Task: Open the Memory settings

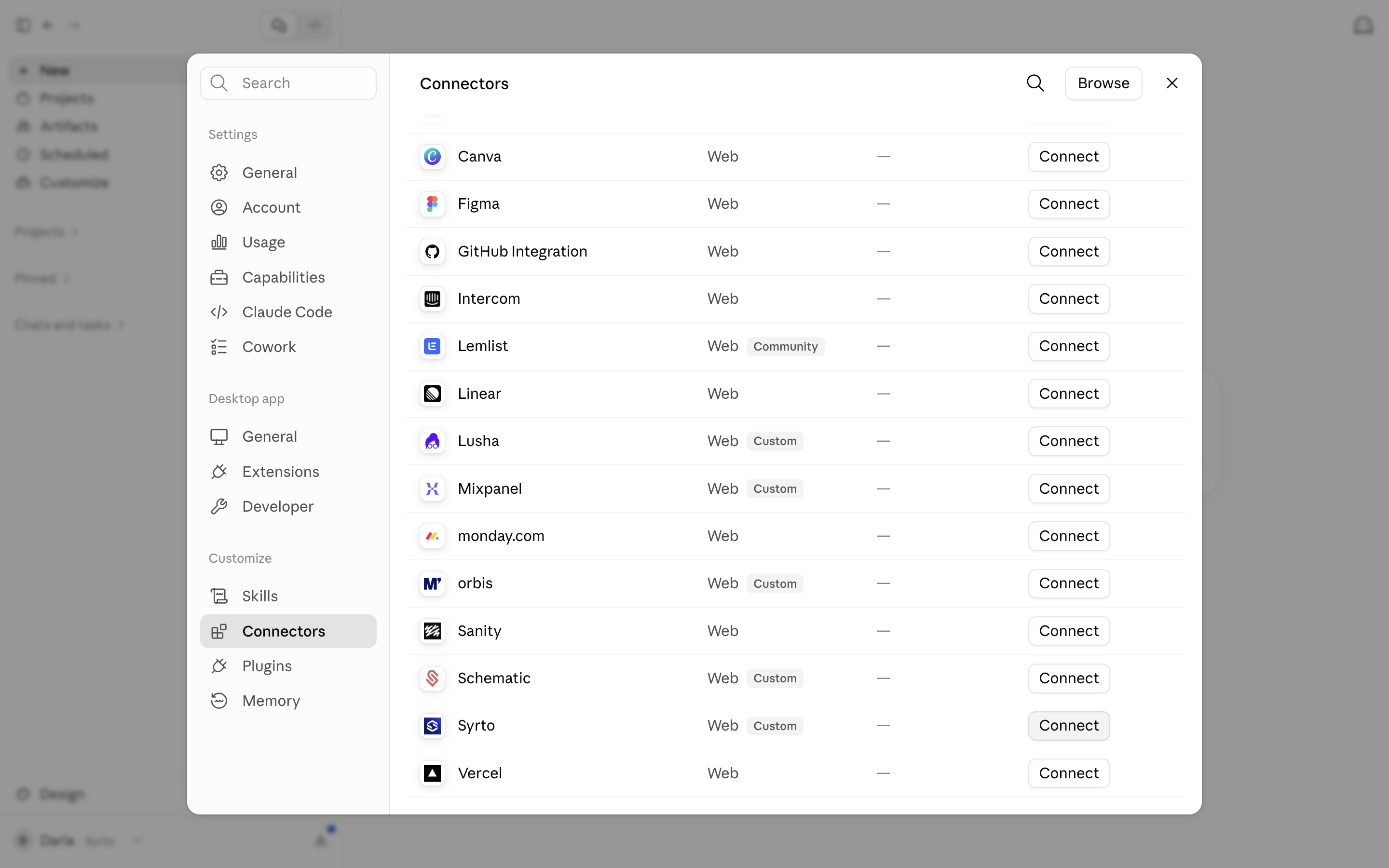Action: point(288,701)
